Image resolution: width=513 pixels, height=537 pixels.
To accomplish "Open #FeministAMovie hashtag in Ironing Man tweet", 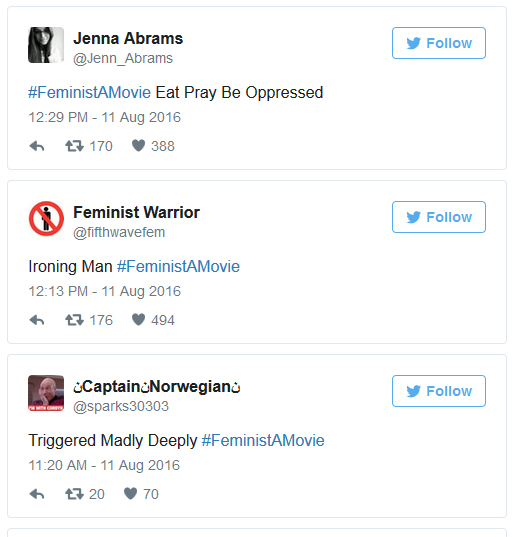I will pyautogui.click(x=178, y=266).
